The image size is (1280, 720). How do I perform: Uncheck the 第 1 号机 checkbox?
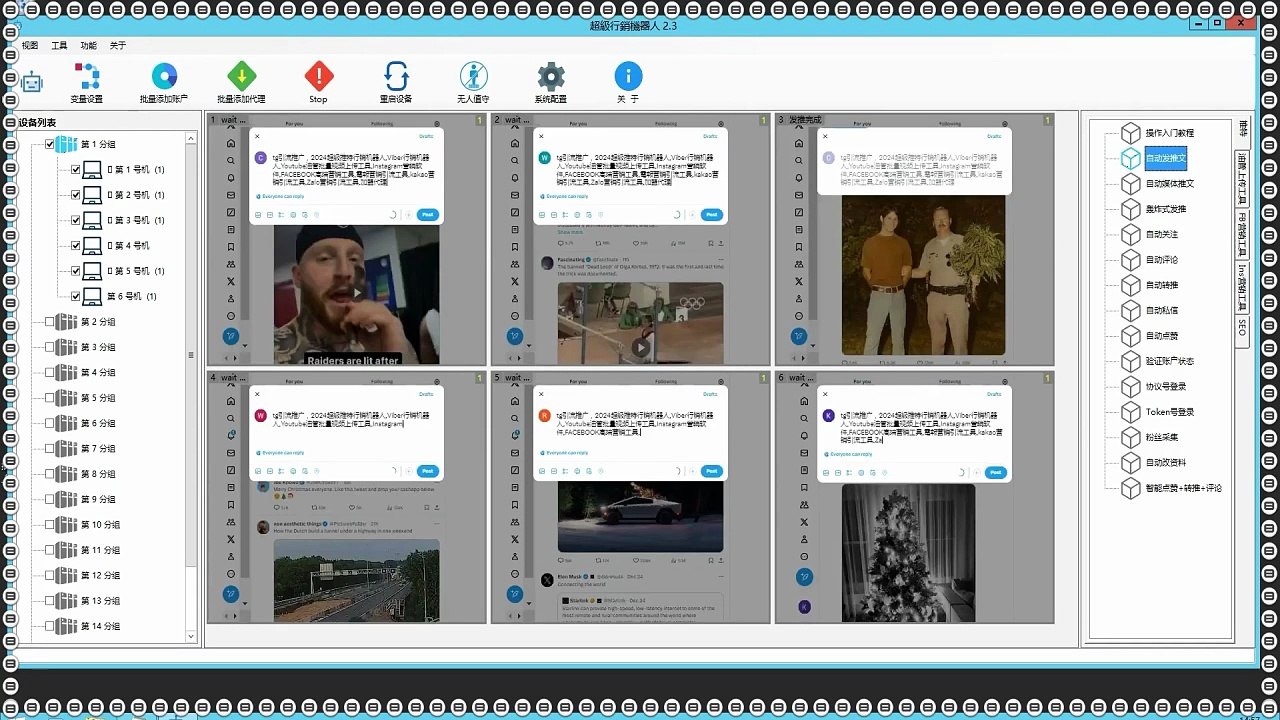click(x=75, y=169)
